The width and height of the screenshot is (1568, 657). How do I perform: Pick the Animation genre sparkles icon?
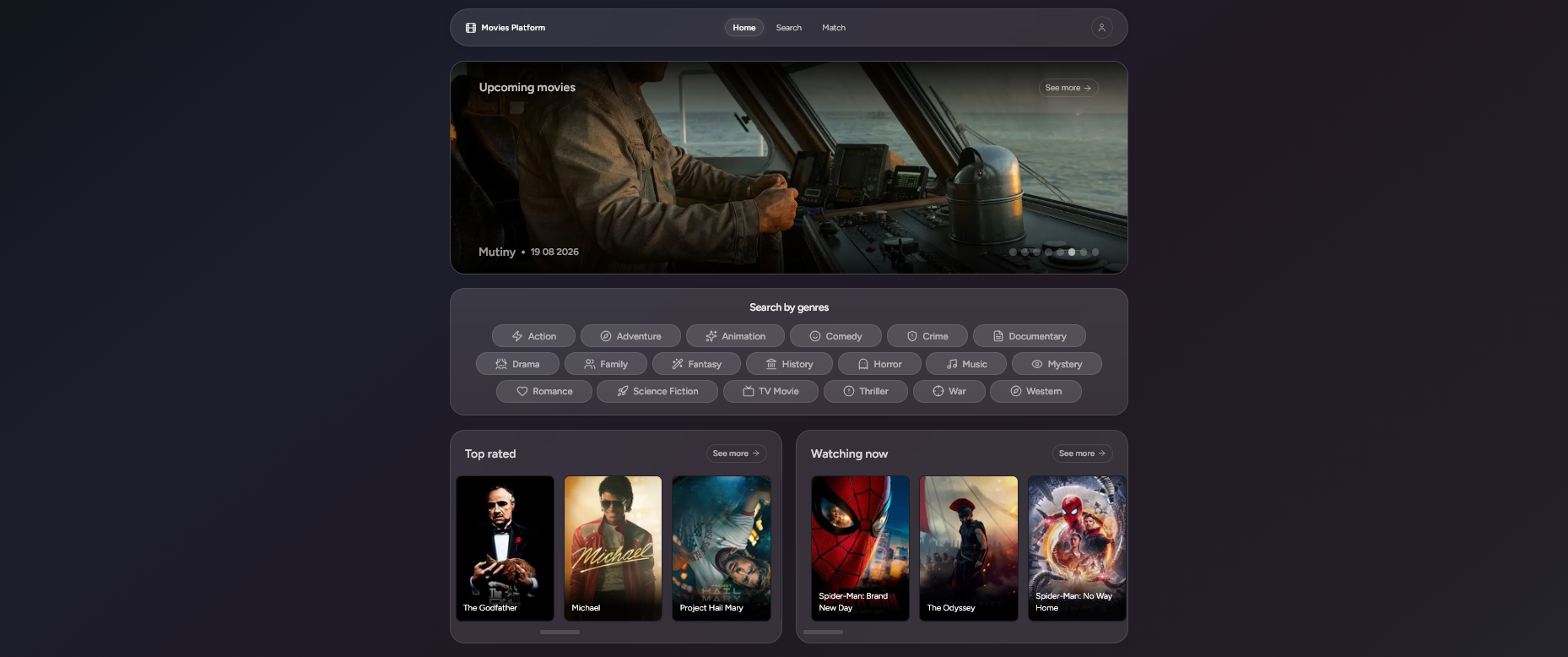pyautogui.click(x=711, y=336)
